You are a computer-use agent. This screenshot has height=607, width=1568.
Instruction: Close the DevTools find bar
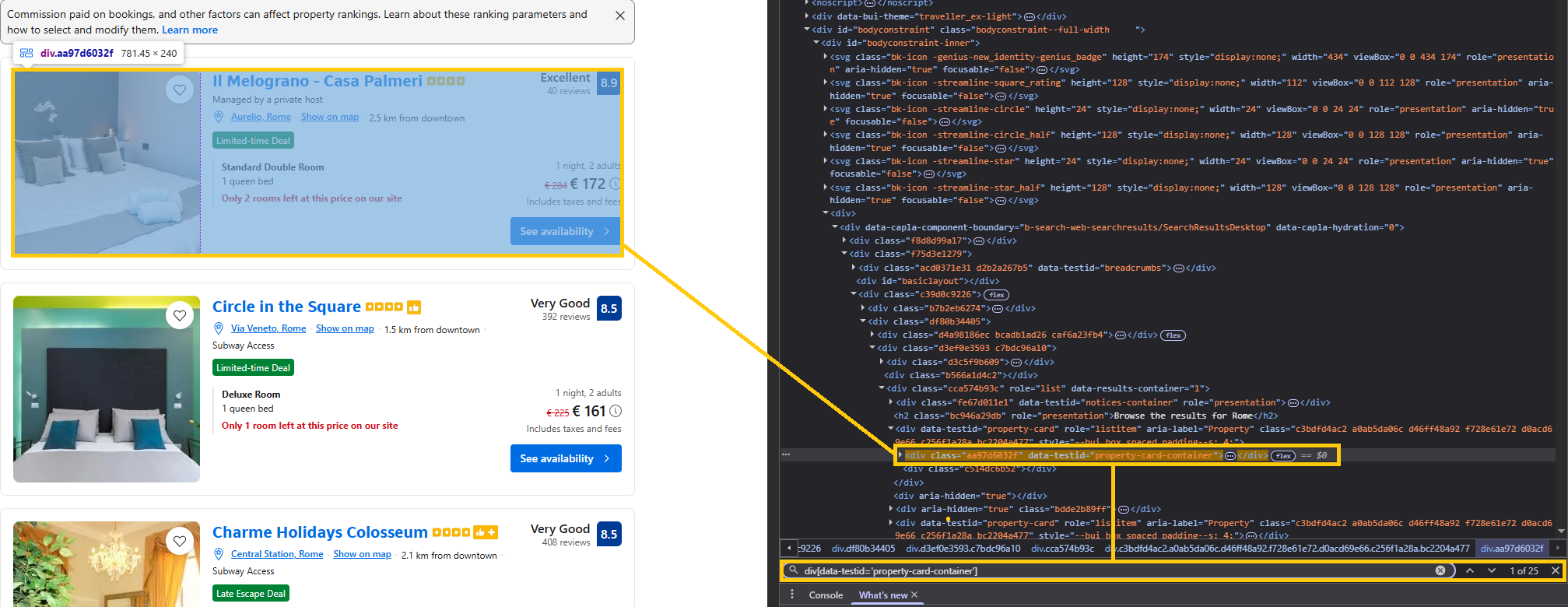(x=1556, y=570)
